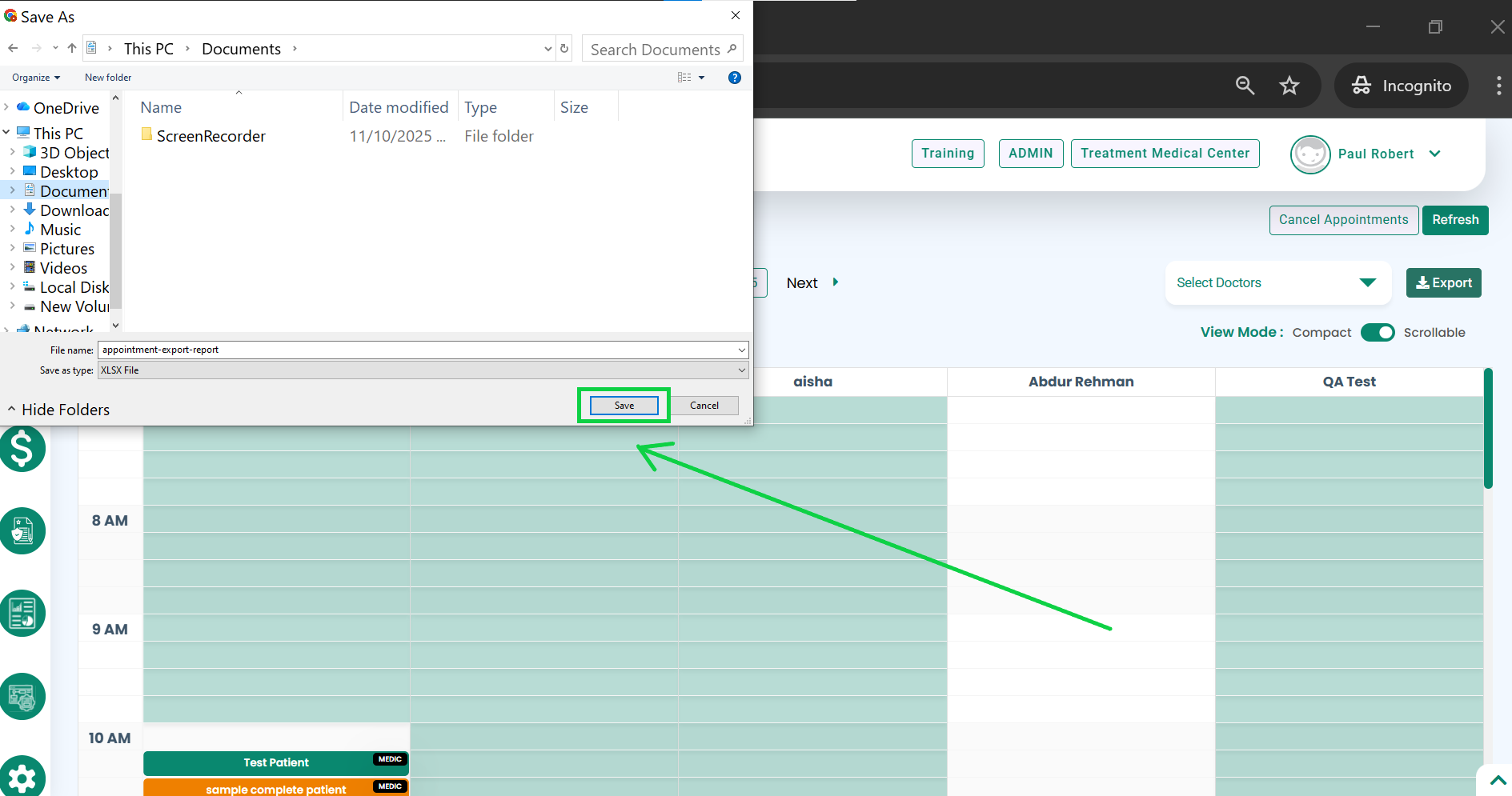Click the zoom magnifier icon in address bar
Viewport: 1512px width, 796px height.
(x=1245, y=86)
